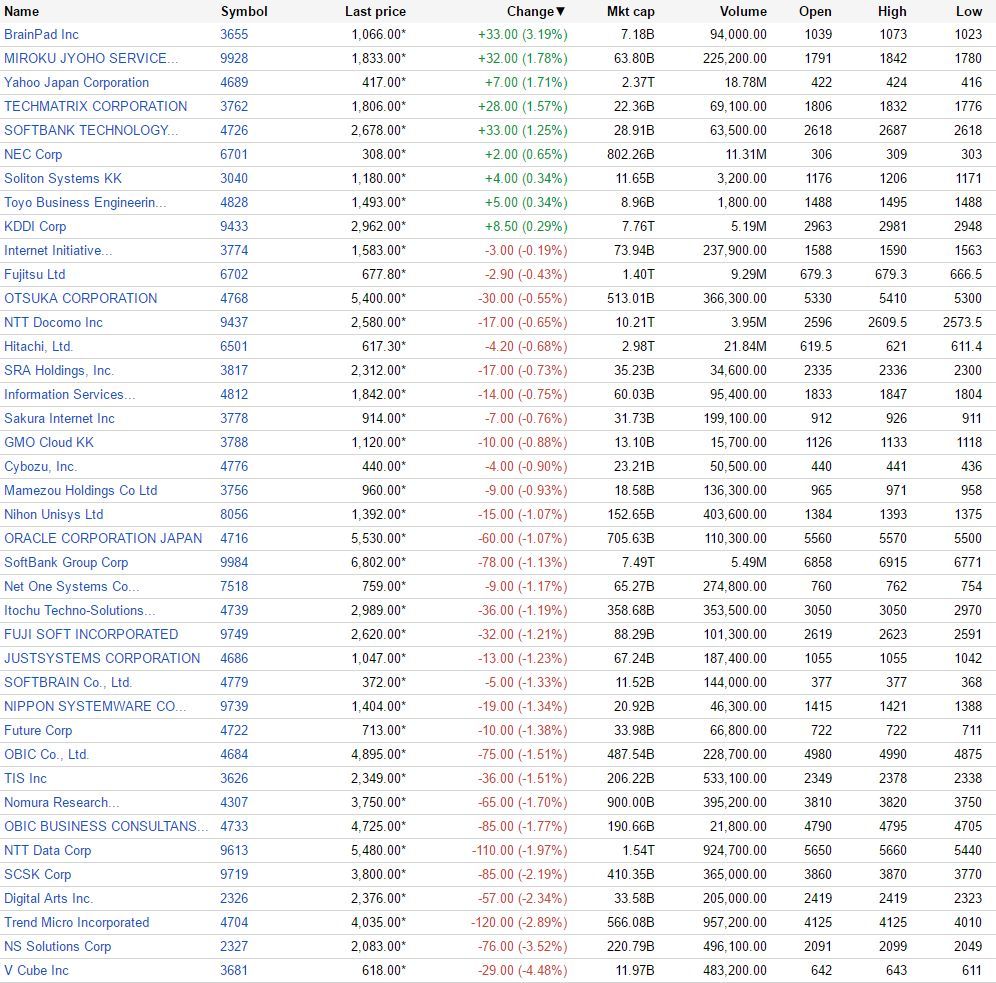The width and height of the screenshot is (996, 983).
Task: Open ORACLE CORPORATION JAPAN link
Action: pyautogui.click(x=103, y=538)
